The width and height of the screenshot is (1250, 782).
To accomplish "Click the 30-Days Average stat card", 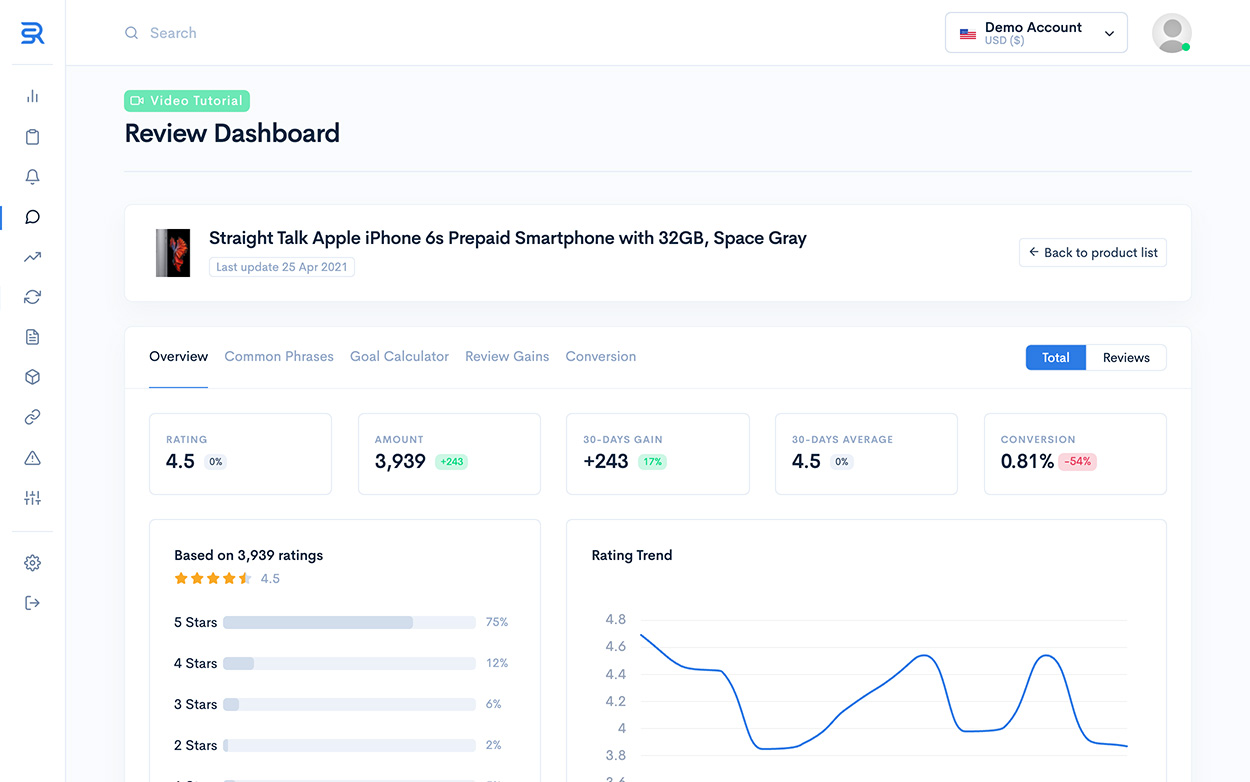I will click(866, 454).
